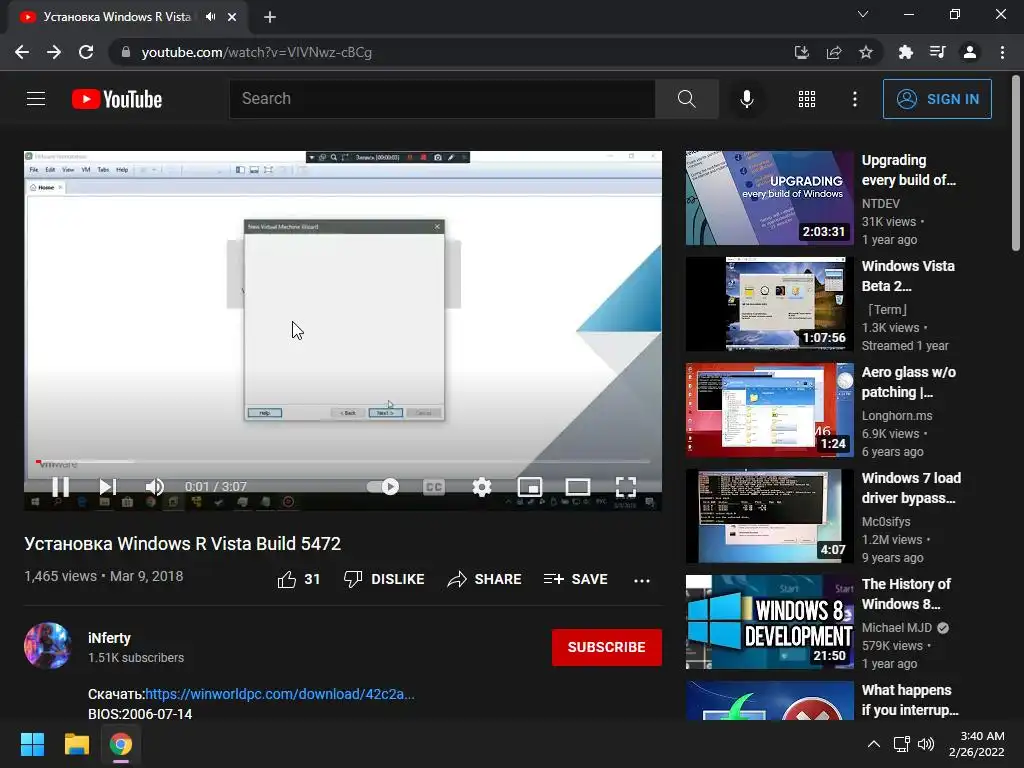Switch to miniplayer mode

(x=530, y=487)
